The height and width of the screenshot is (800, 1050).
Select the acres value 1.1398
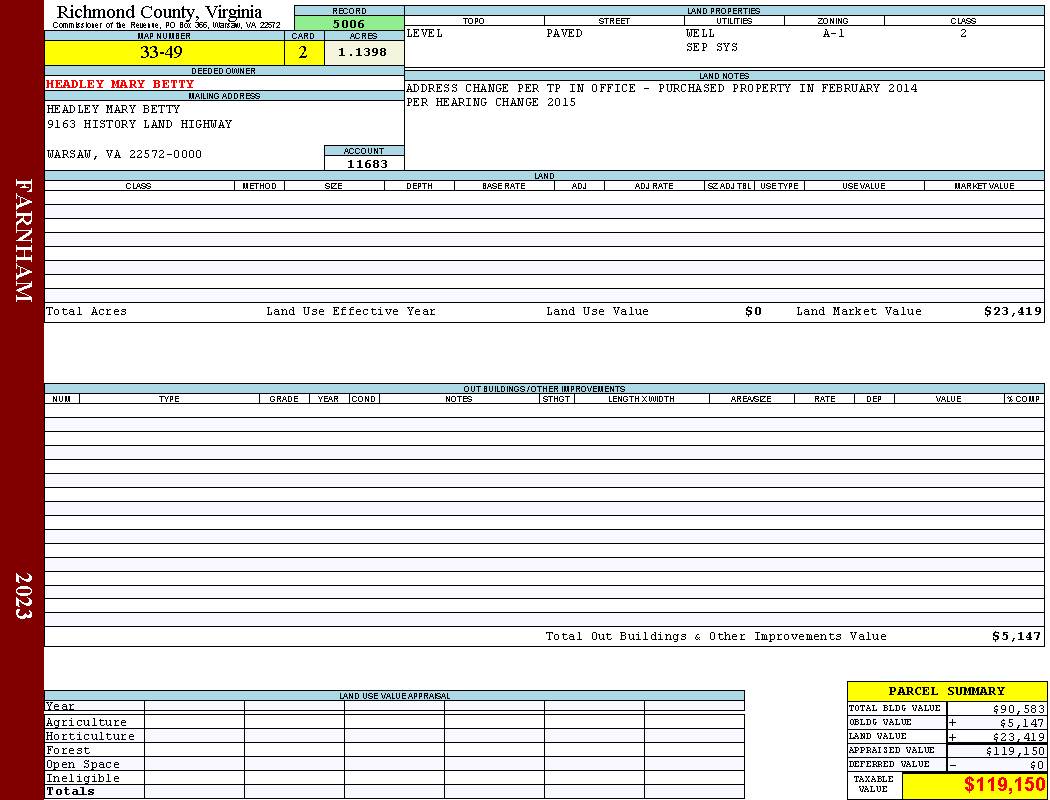pos(362,52)
